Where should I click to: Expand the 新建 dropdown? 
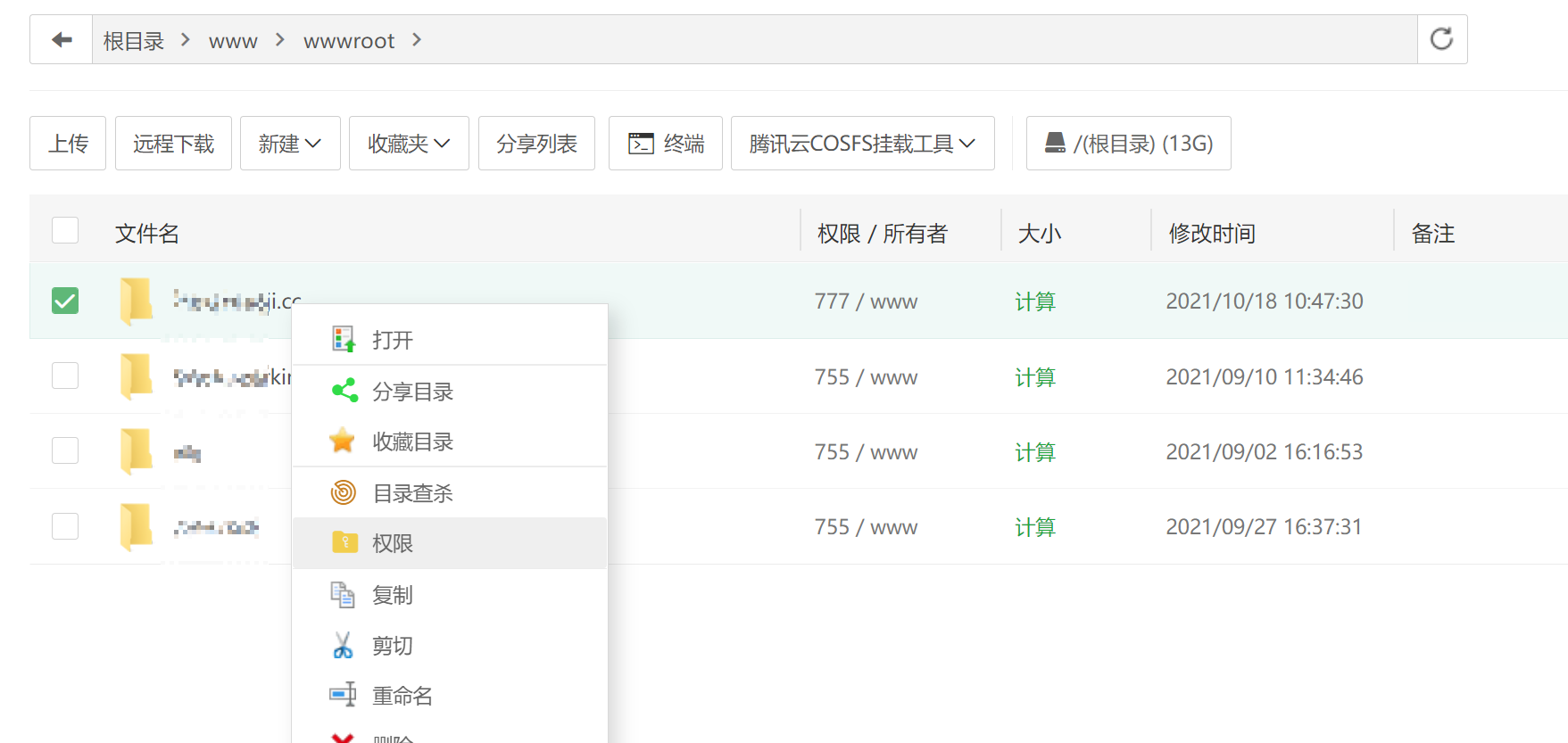click(x=290, y=143)
